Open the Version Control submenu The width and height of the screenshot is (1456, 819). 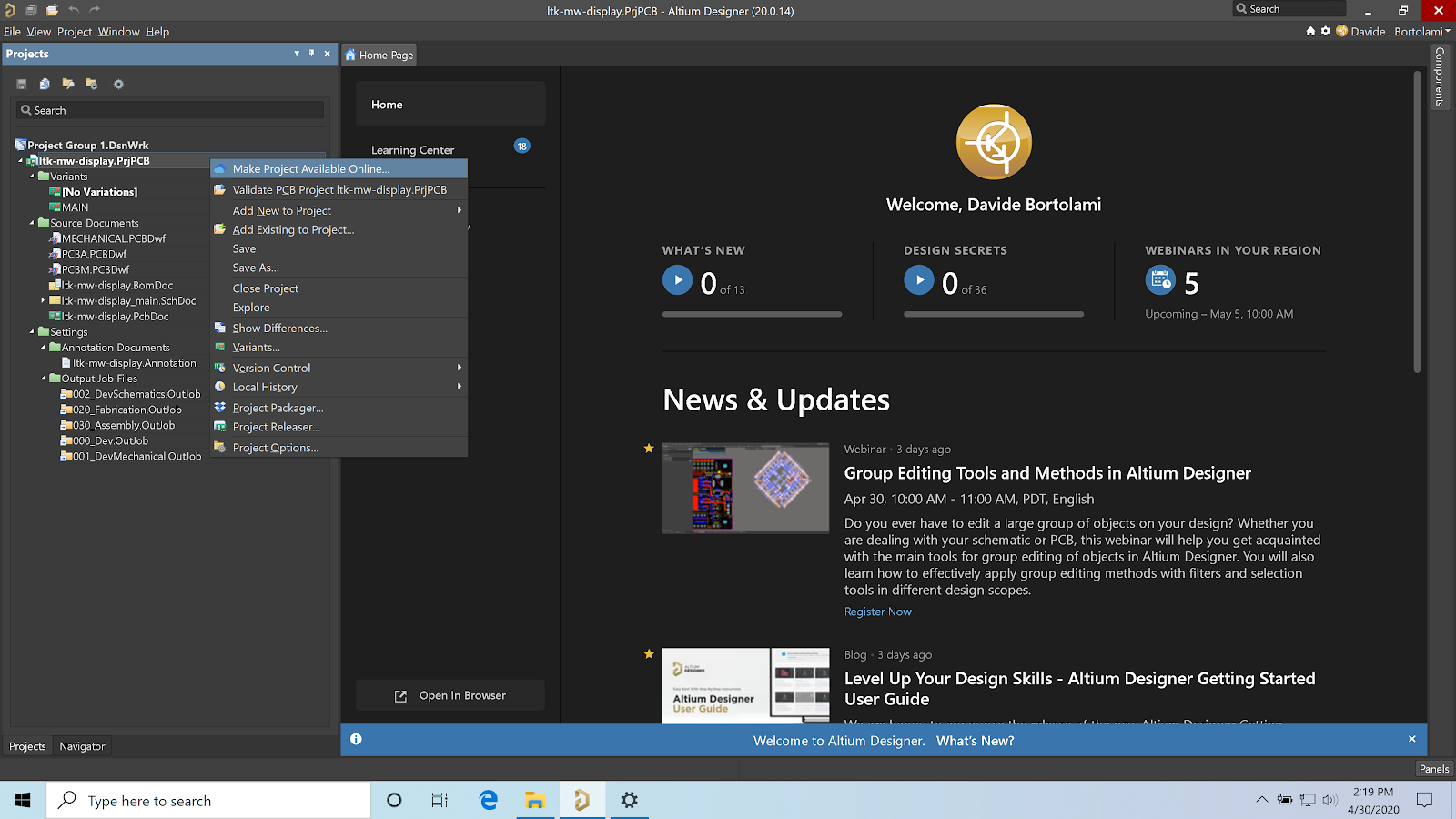(x=339, y=368)
